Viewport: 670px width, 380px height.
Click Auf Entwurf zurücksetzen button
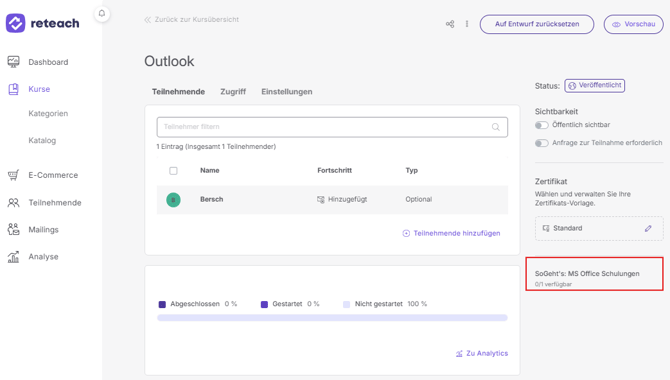pos(537,24)
